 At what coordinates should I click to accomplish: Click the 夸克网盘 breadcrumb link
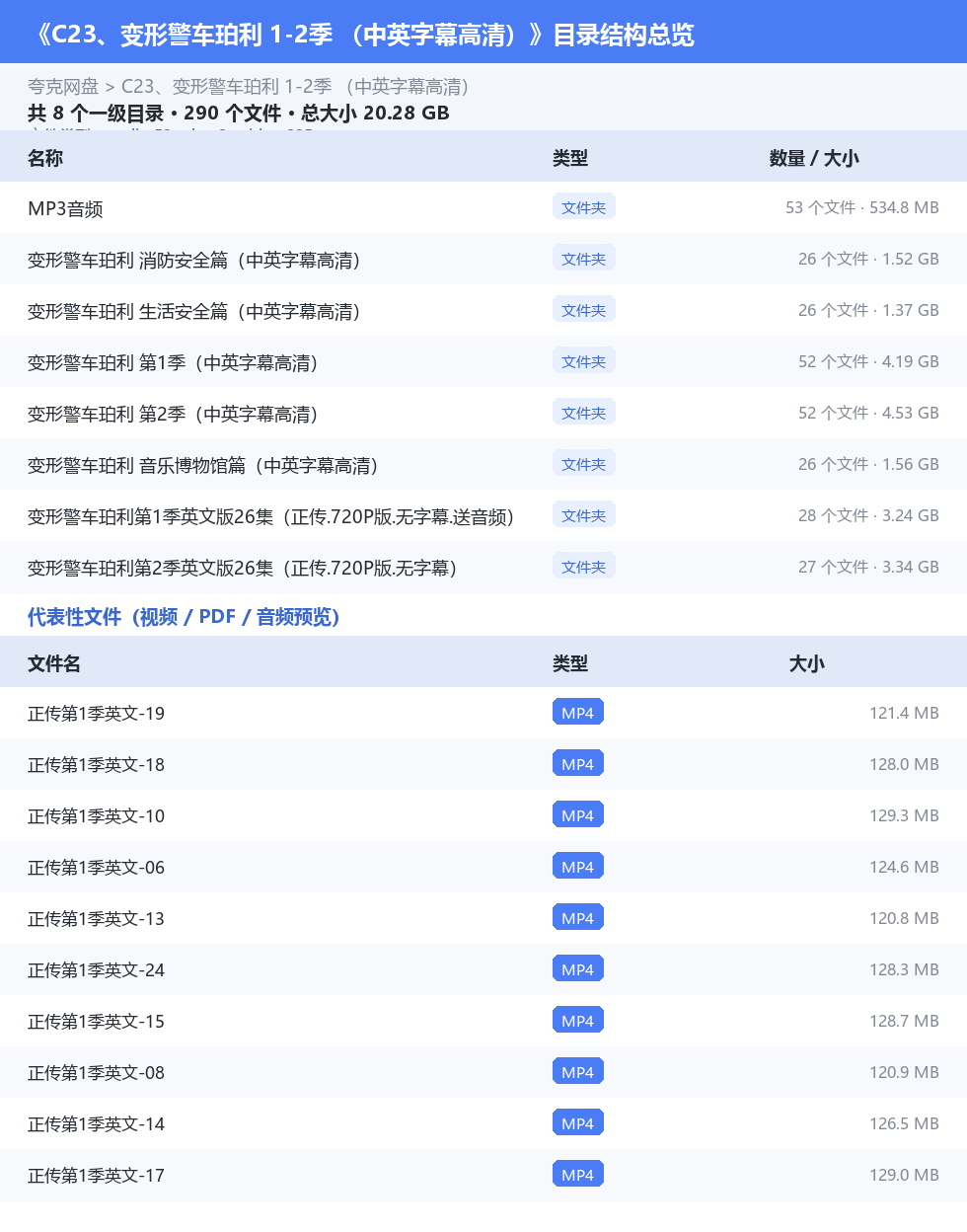coord(63,87)
